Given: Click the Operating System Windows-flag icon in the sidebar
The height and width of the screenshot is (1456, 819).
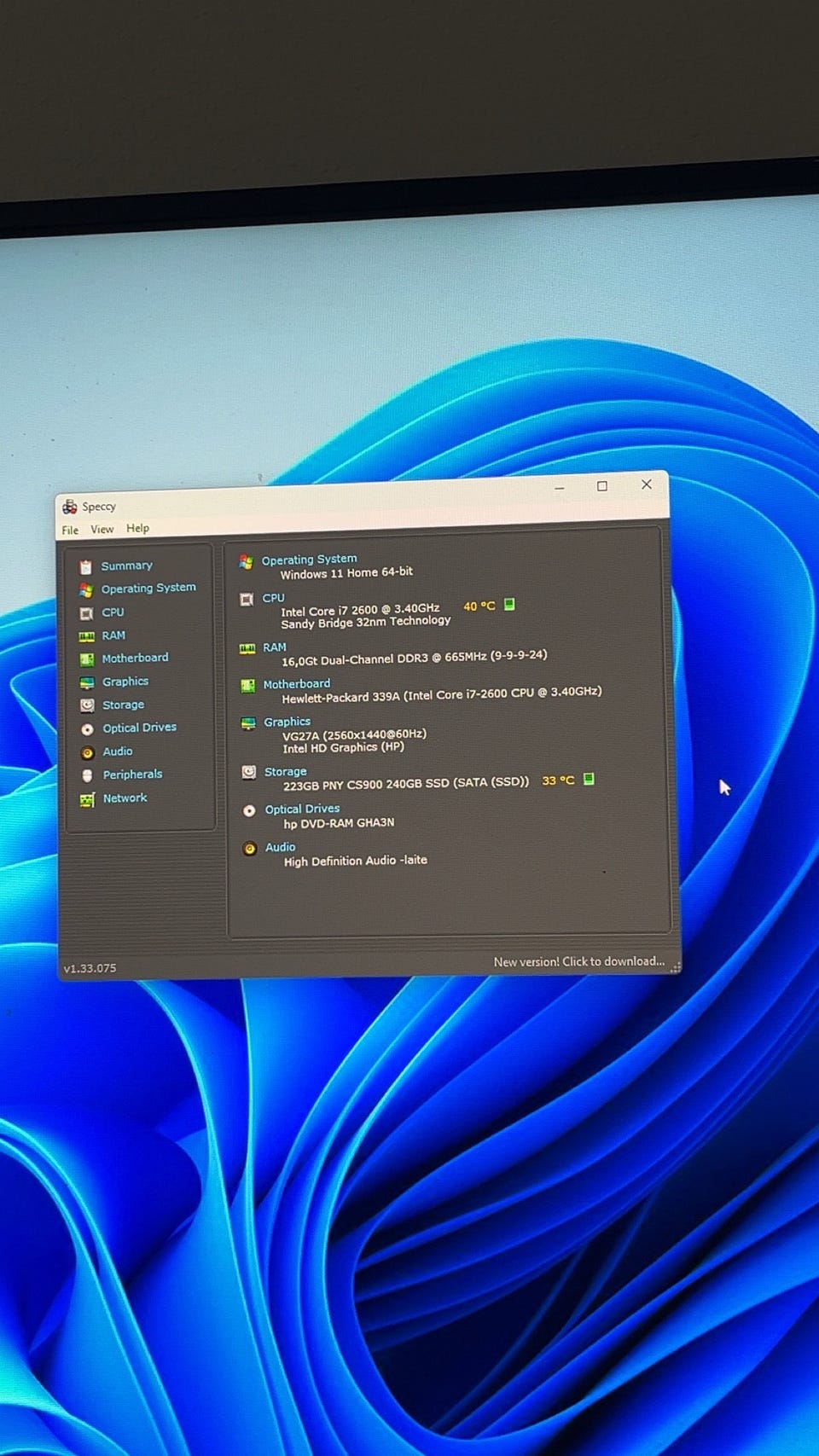Looking at the screenshot, I should (85, 589).
